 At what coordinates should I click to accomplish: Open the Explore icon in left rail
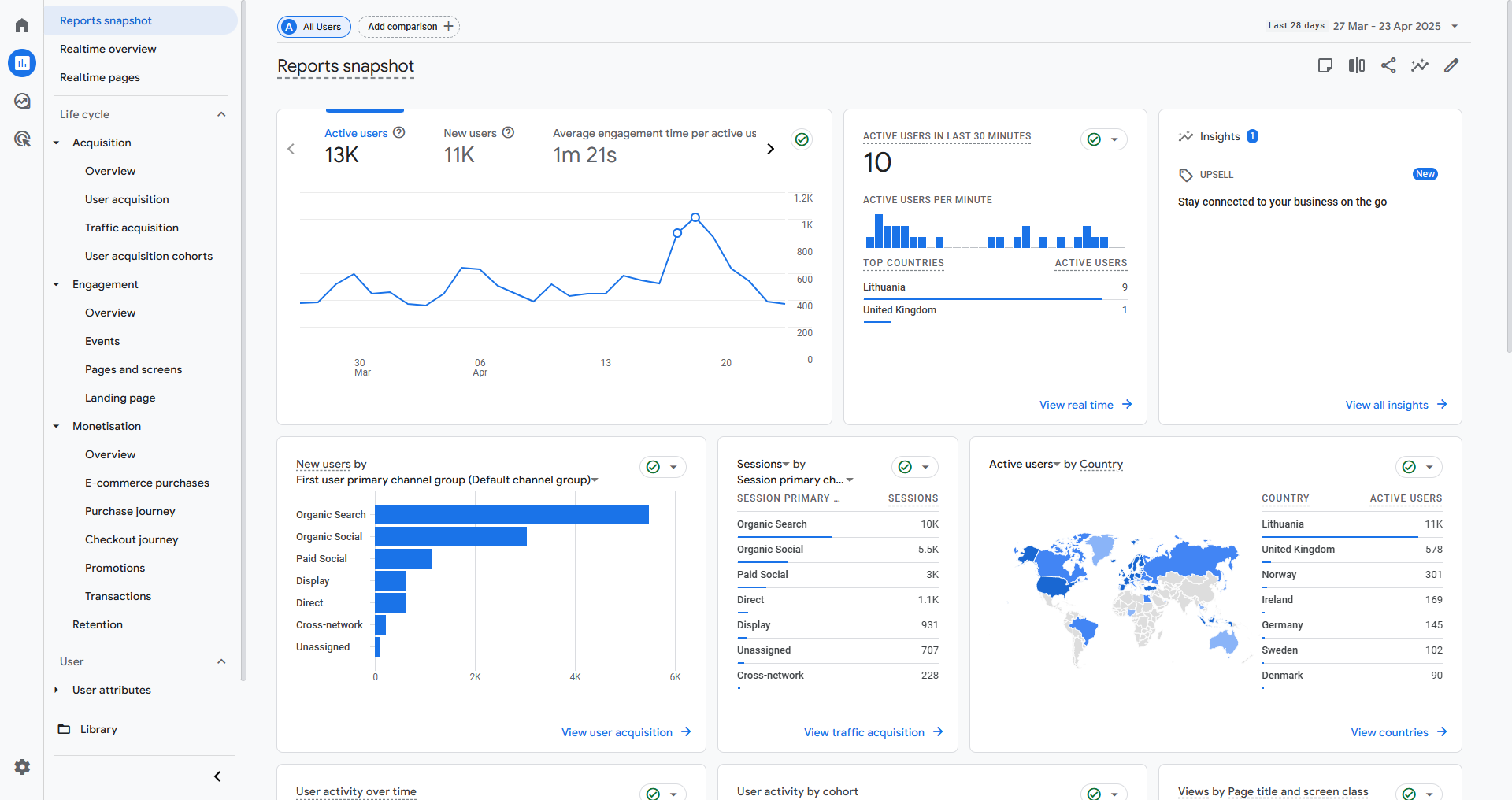[22, 101]
